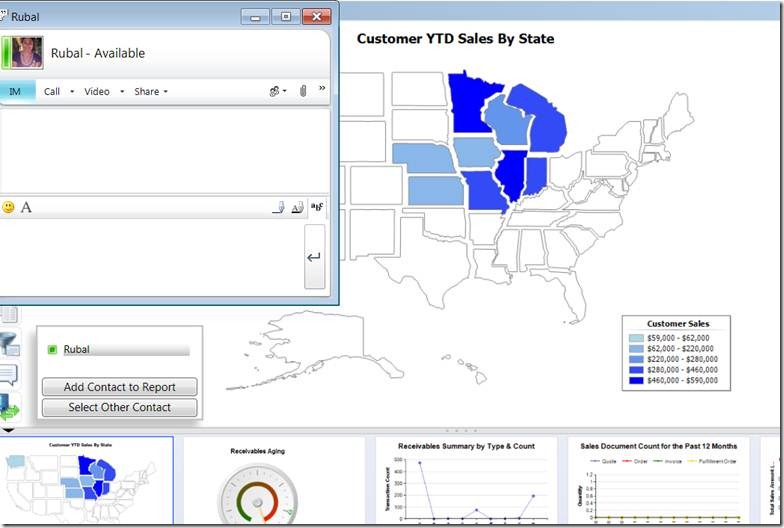Screen dimensions: 784x528
Task: Click Indiana on the sales map
Action: tap(536, 176)
